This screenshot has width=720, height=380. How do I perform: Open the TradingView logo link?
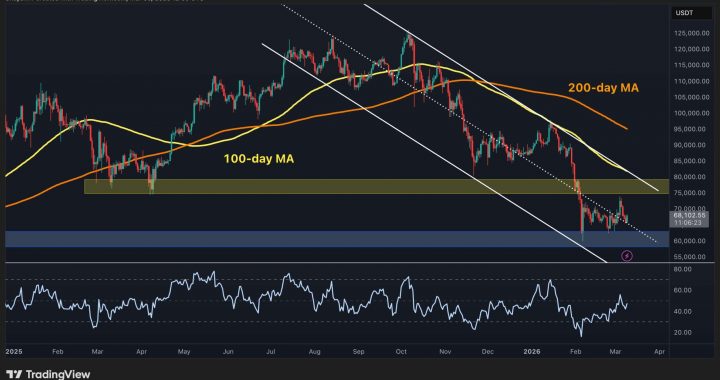click(49, 374)
